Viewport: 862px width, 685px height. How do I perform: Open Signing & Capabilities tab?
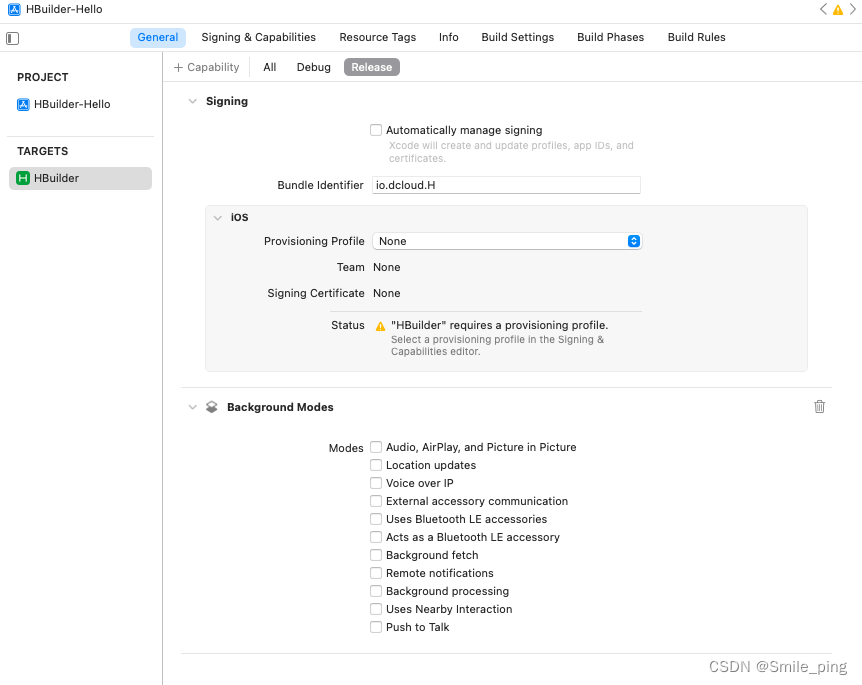(258, 37)
